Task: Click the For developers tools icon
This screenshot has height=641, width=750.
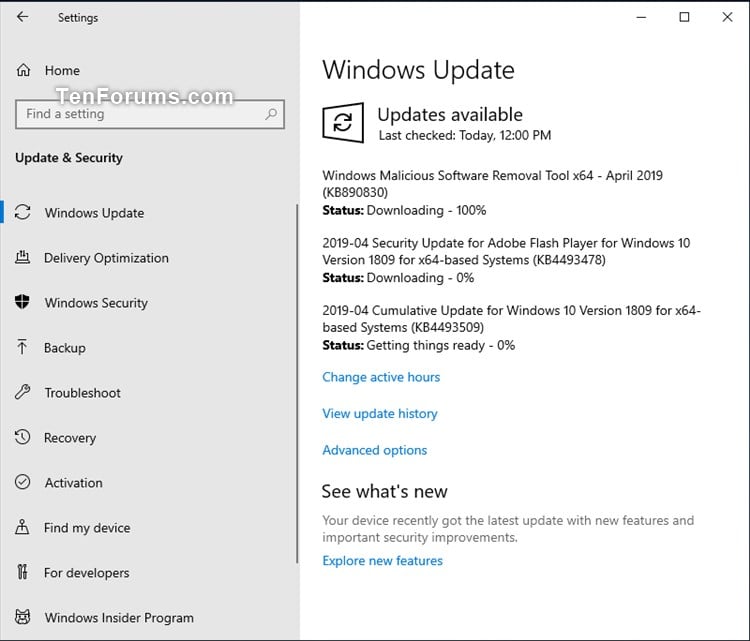Action: tap(22, 572)
